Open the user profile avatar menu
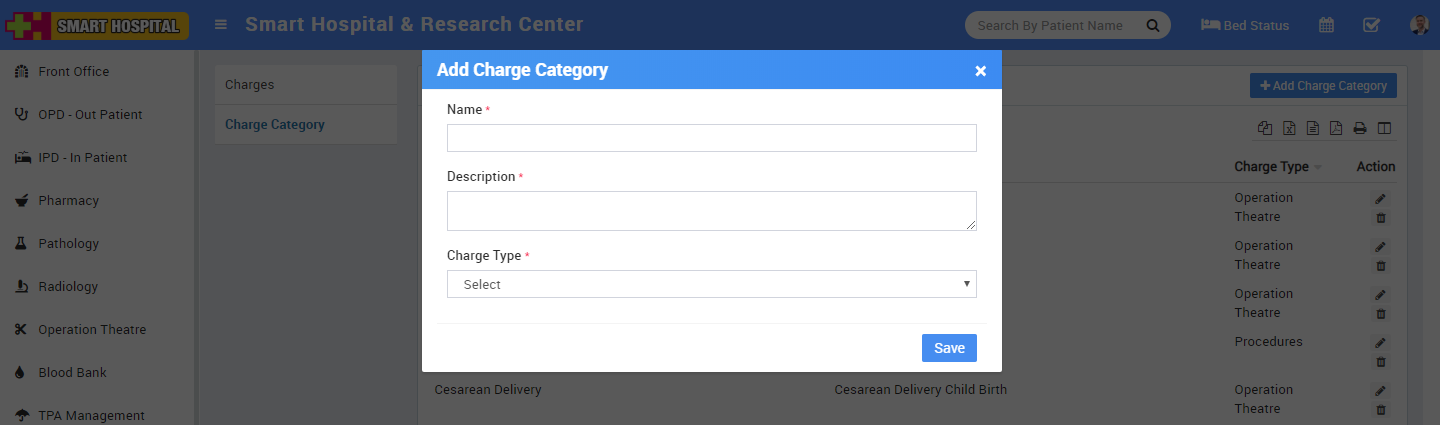 click(x=1418, y=25)
